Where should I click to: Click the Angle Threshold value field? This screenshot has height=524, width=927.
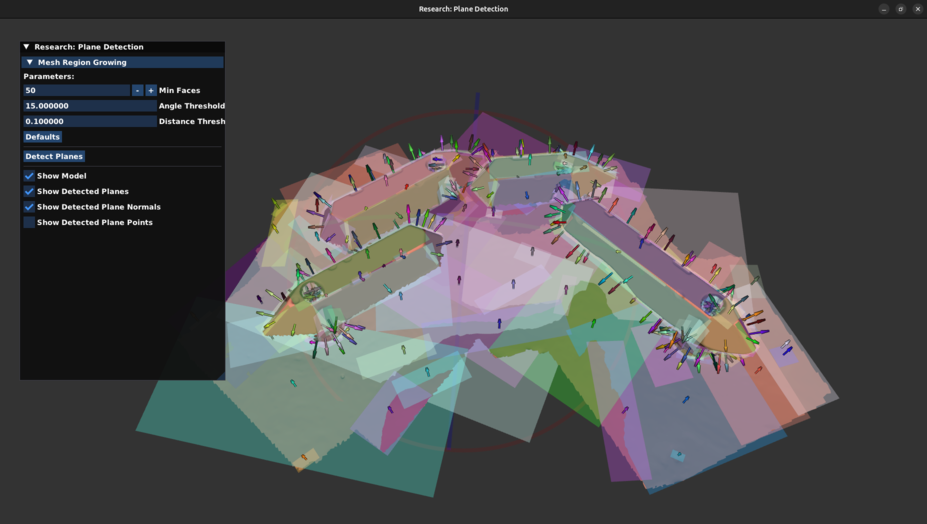[90, 106]
